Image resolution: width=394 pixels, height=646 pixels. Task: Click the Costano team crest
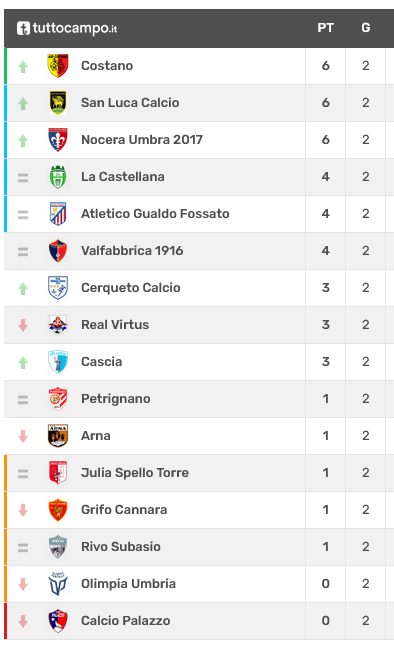(x=58, y=66)
